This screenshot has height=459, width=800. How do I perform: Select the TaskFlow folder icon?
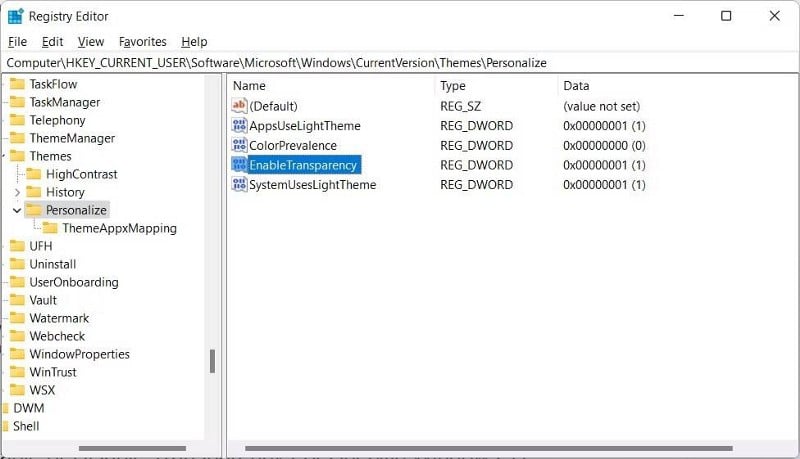click(17, 84)
